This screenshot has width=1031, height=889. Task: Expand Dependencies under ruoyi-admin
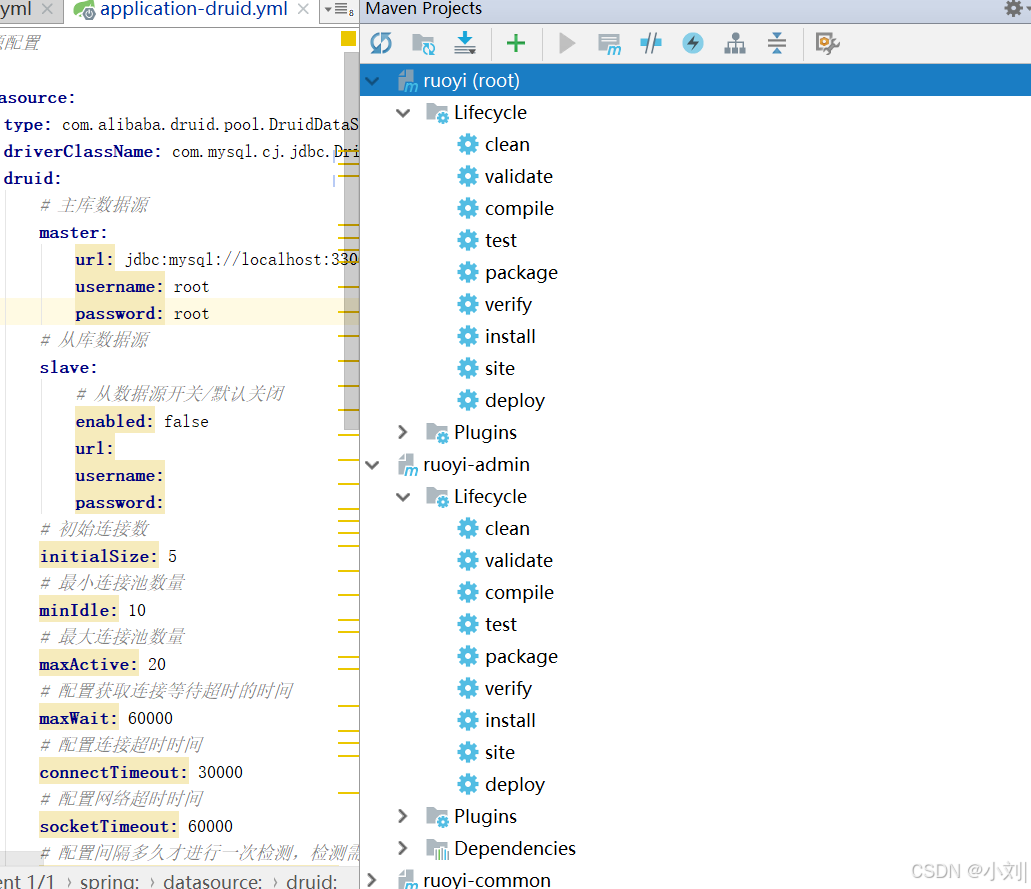click(x=403, y=849)
